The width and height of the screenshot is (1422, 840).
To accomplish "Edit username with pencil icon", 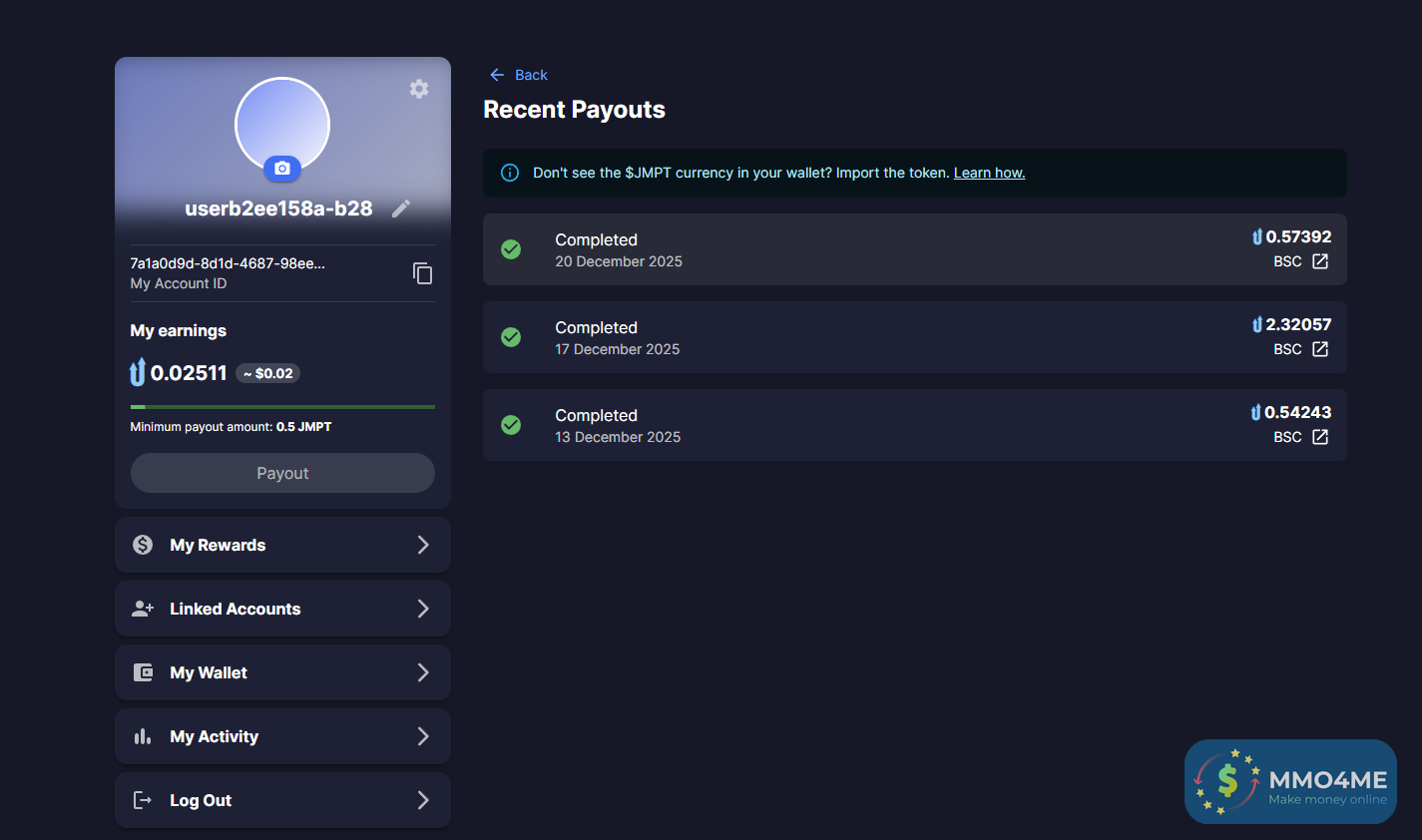I will 401,209.
